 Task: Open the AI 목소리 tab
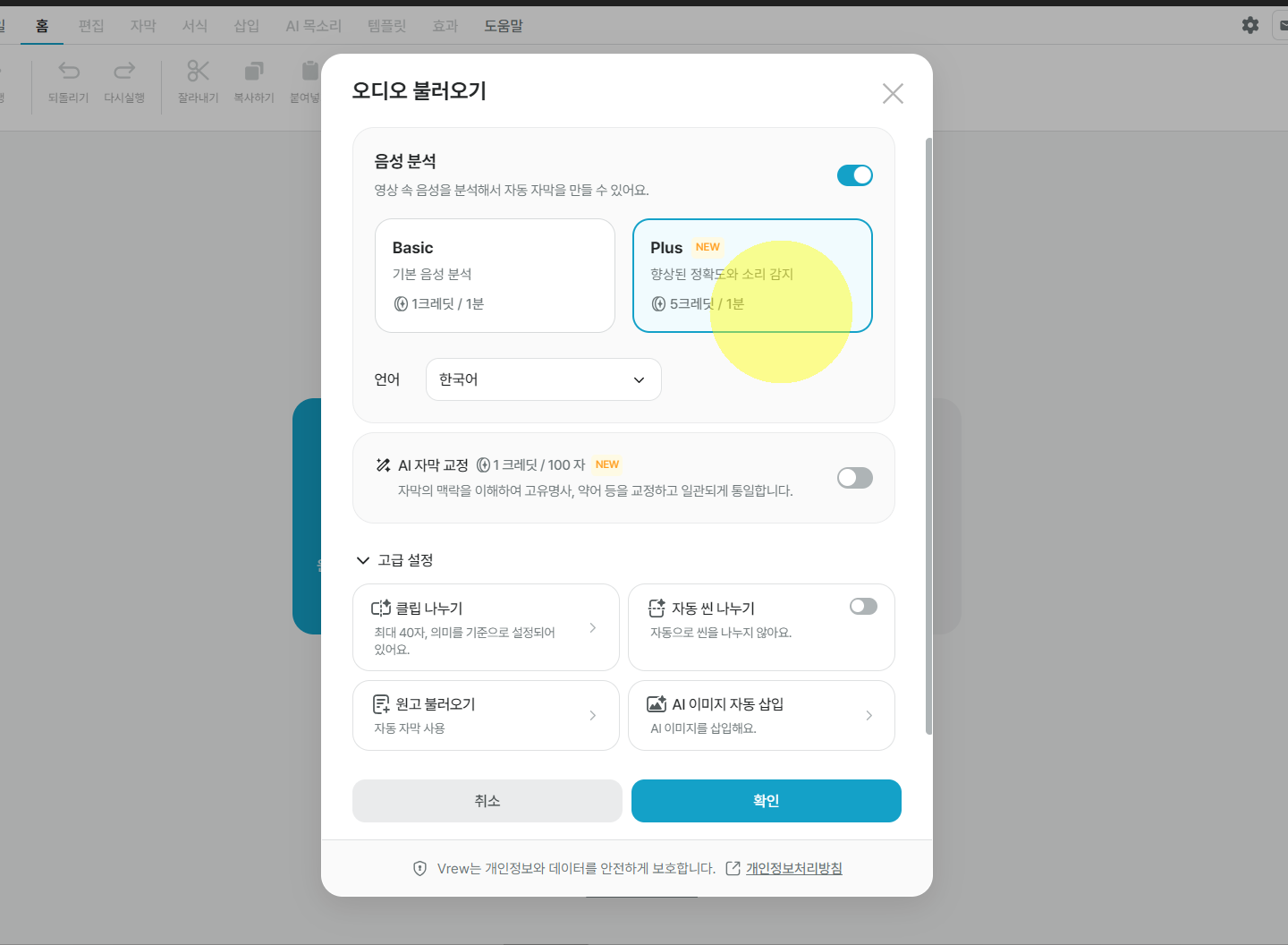(x=314, y=26)
